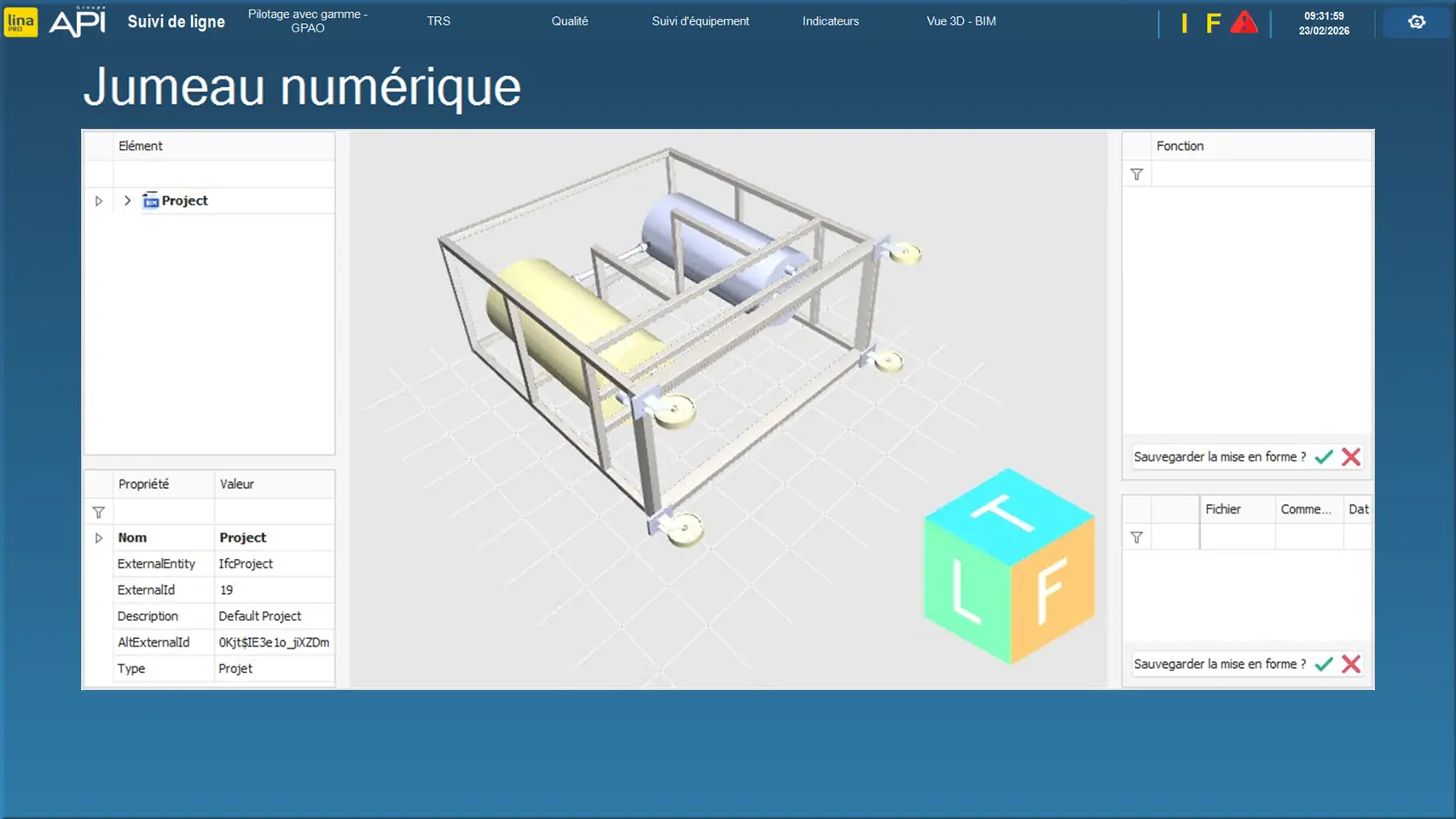Expand the Project tree node chevron

point(127,200)
